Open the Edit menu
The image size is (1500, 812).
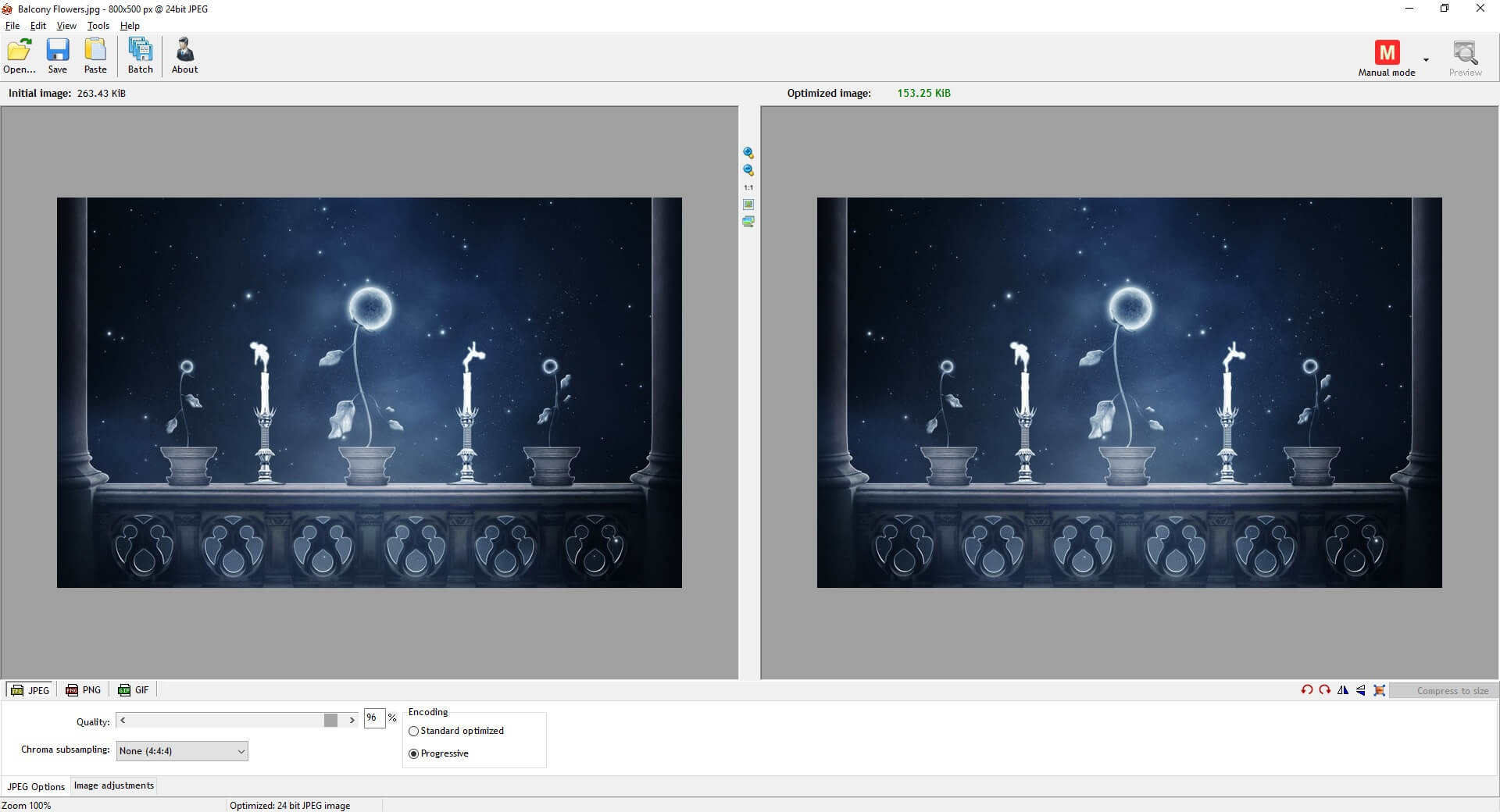38,26
